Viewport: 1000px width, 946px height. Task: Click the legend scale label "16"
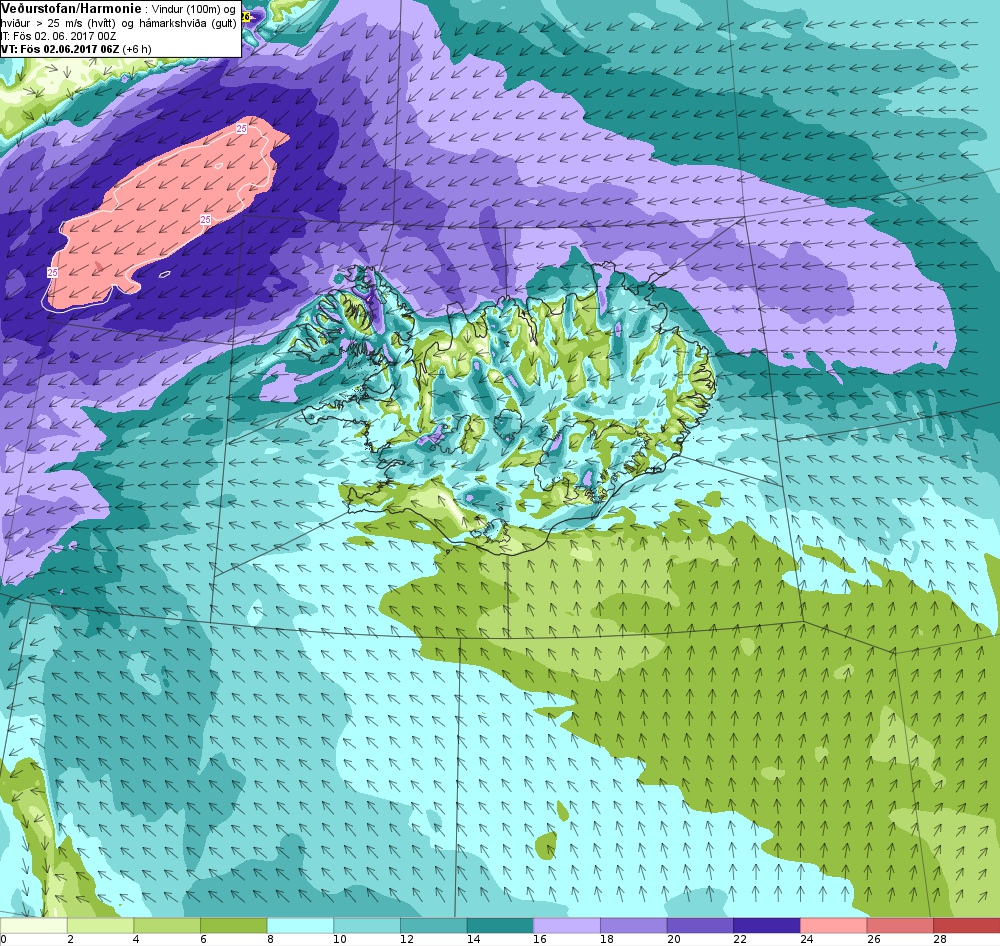coord(540,939)
